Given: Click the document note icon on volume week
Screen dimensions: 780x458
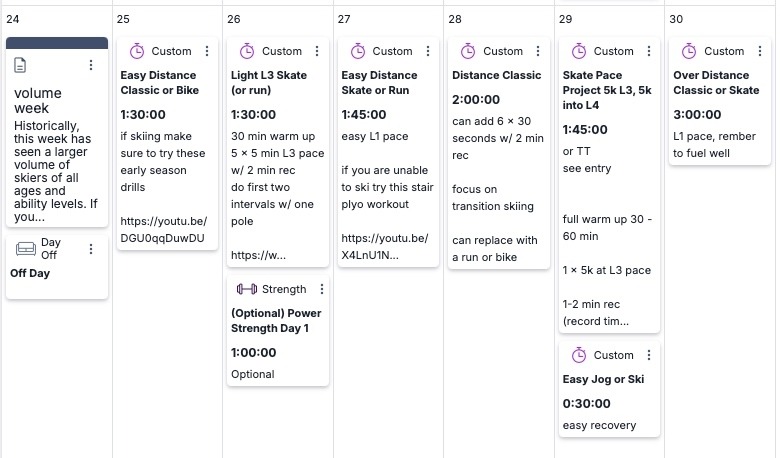Looking at the screenshot, I should [22, 65].
